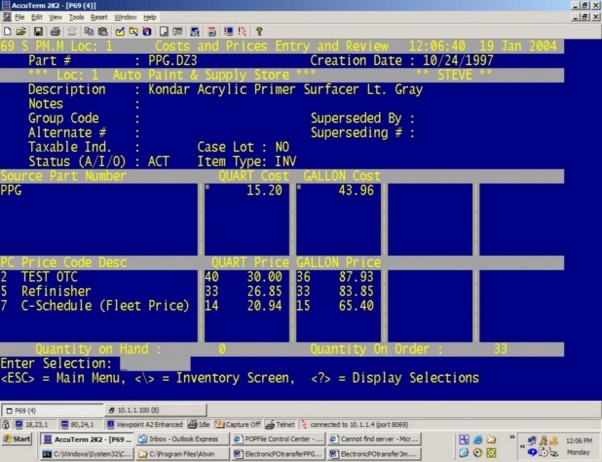Open the Help menu
This screenshot has height=462, width=602.
pyautogui.click(x=150, y=17)
